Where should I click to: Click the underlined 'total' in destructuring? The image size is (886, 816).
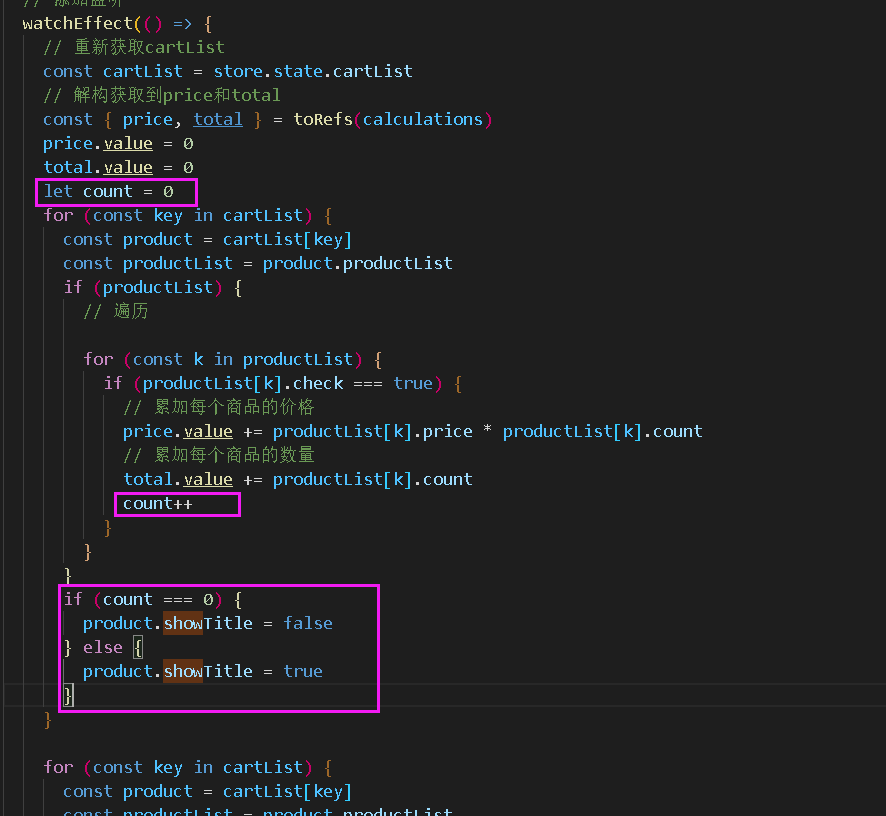coord(218,119)
